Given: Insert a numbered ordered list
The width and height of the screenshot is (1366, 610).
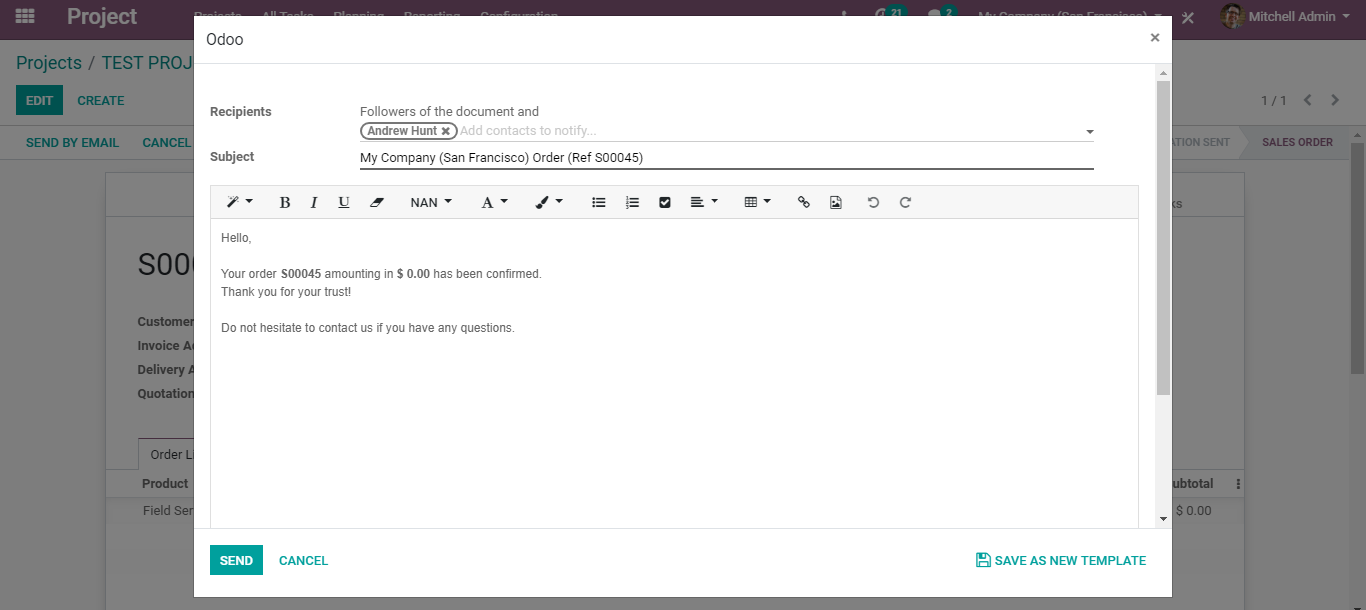Looking at the screenshot, I should pyautogui.click(x=632, y=202).
